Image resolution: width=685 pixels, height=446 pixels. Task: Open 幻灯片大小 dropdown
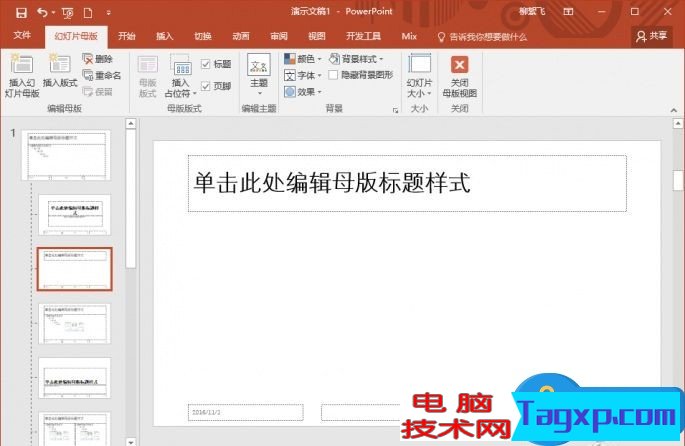coord(419,76)
